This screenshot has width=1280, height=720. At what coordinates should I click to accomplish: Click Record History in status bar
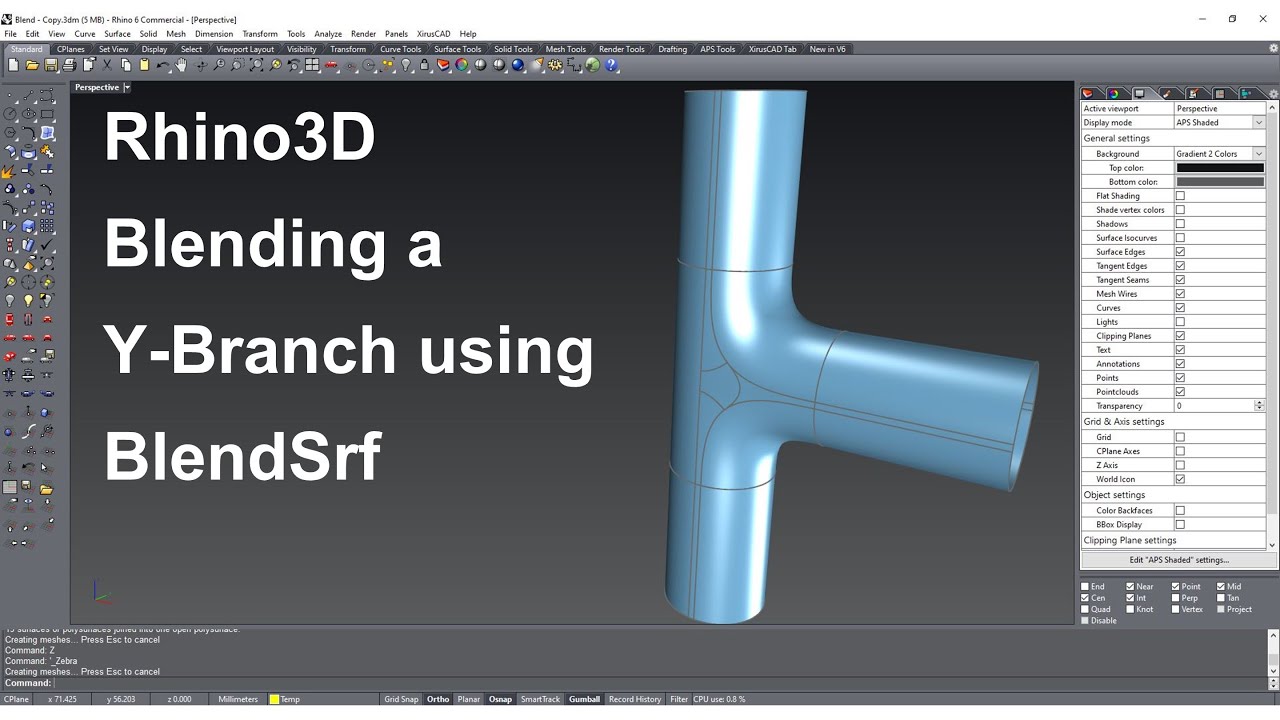coord(635,699)
